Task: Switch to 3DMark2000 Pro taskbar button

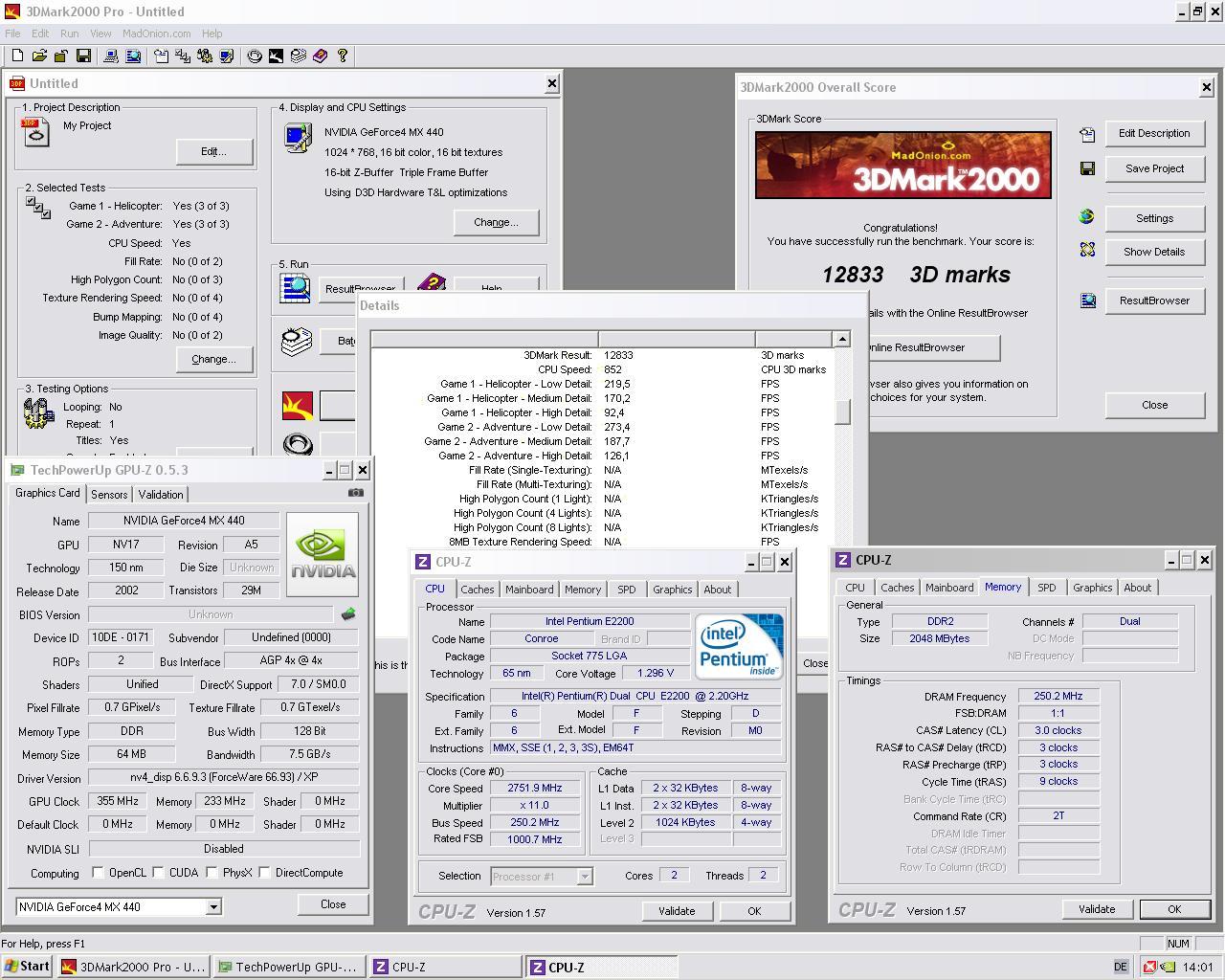Action: tap(133, 967)
